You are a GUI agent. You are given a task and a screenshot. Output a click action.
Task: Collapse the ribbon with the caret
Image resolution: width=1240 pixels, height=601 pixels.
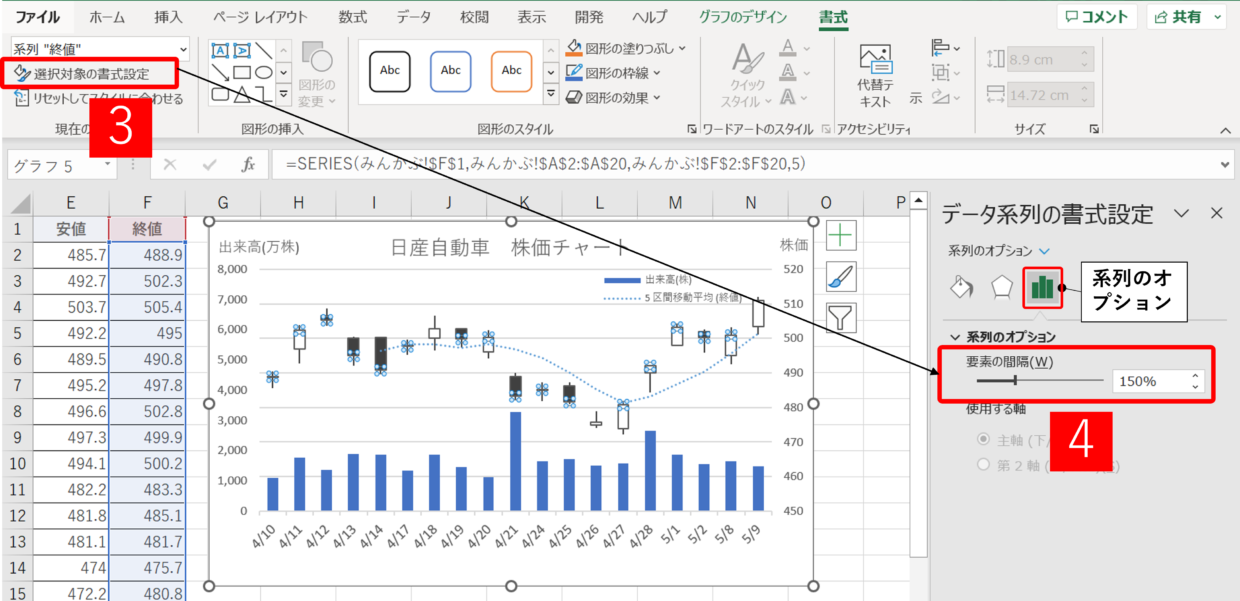point(1226,129)
